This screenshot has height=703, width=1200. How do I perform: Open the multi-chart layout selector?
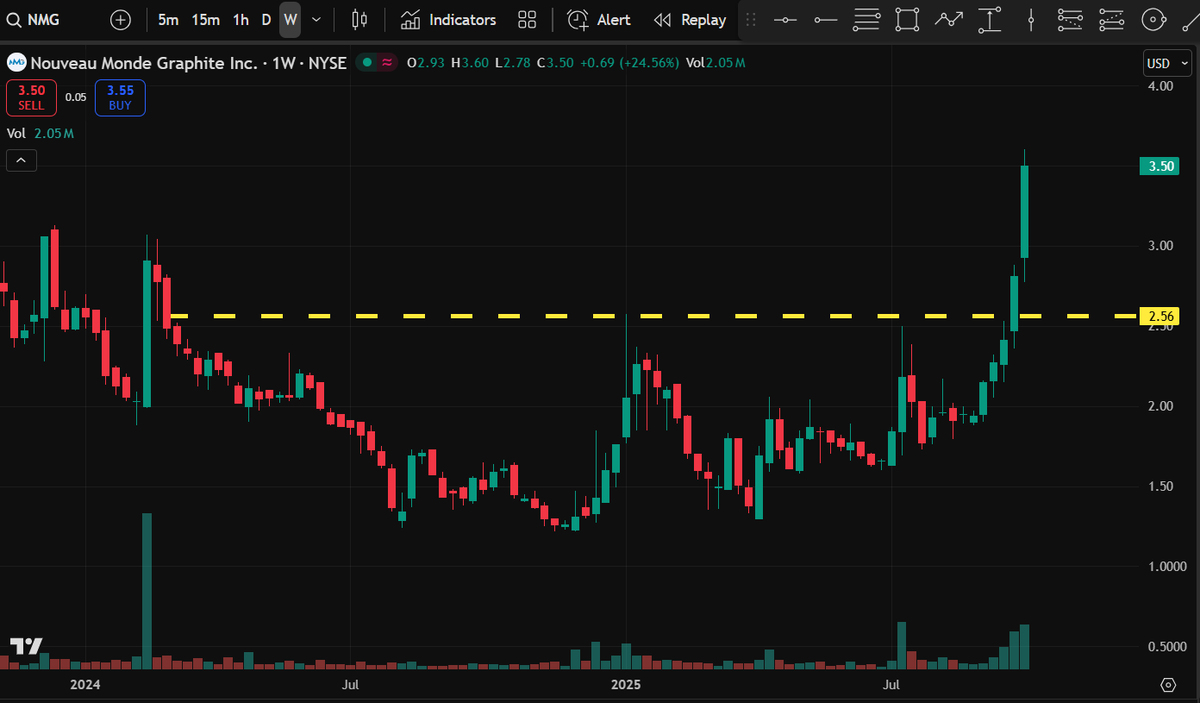(527, 19)
